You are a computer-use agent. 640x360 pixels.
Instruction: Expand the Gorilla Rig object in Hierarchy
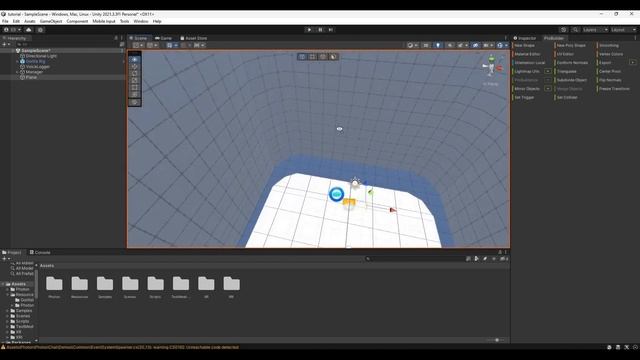click(18, 61)
